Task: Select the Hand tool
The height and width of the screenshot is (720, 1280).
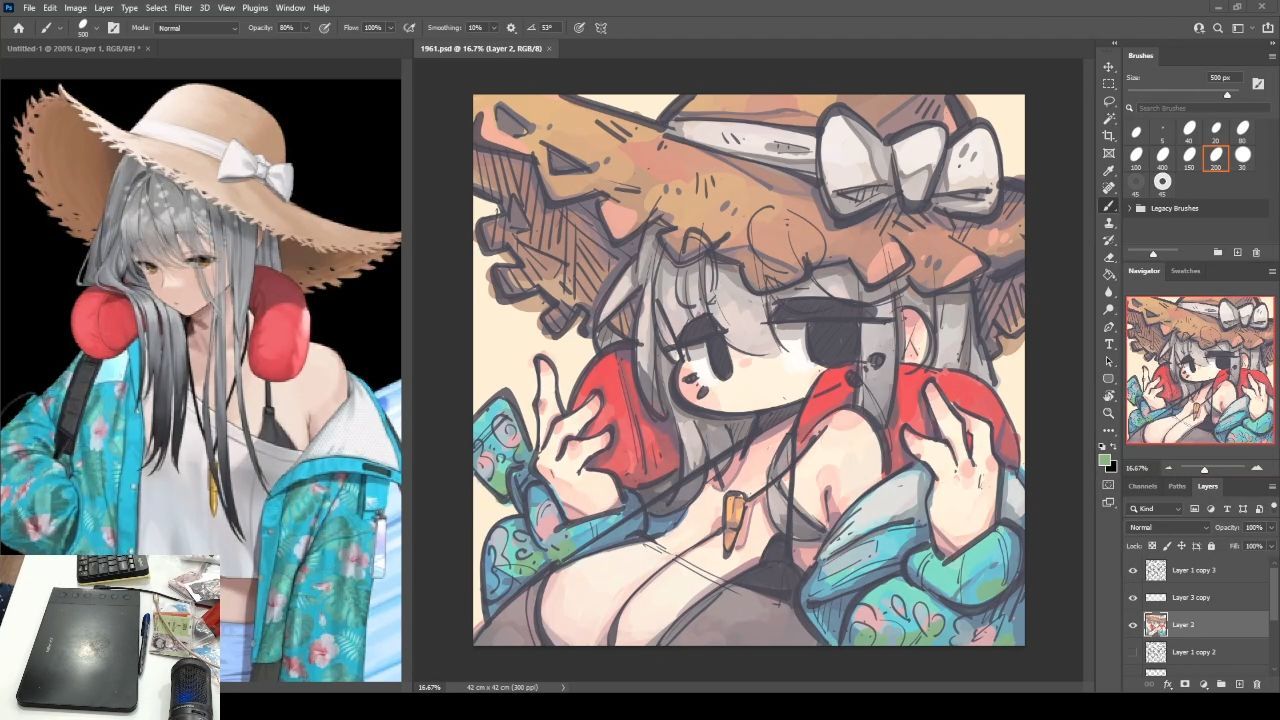Action: pos(1108,396)
